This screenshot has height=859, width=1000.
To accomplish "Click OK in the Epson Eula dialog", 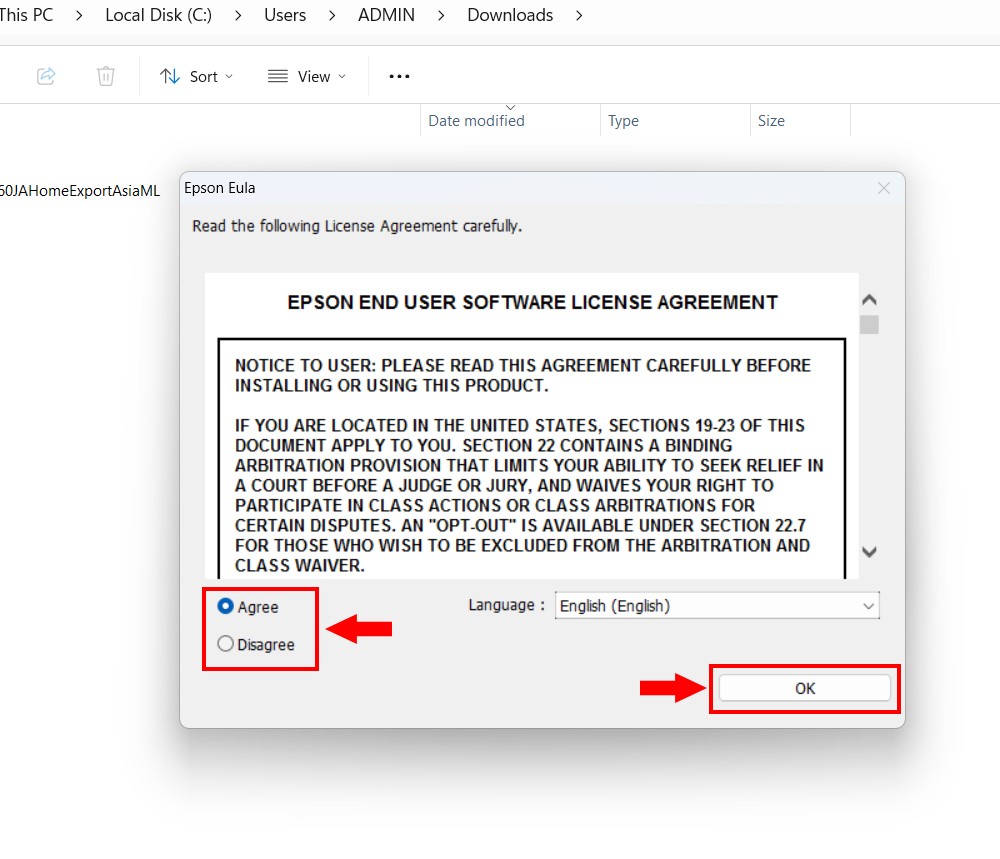I will (805, 688).
